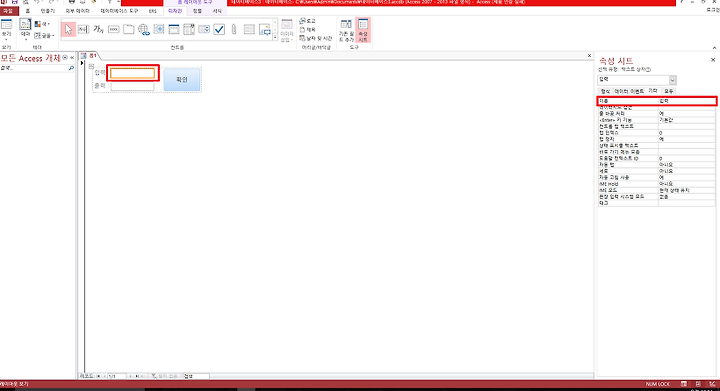Screen dimensions: 720x391
Task: Save using the Quick Access toolbar icon
Action: click(x=14, y=2)
